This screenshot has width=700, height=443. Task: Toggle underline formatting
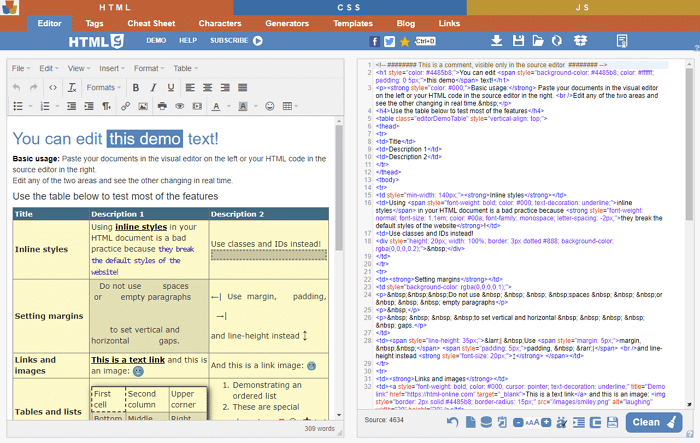click(171, 87)
